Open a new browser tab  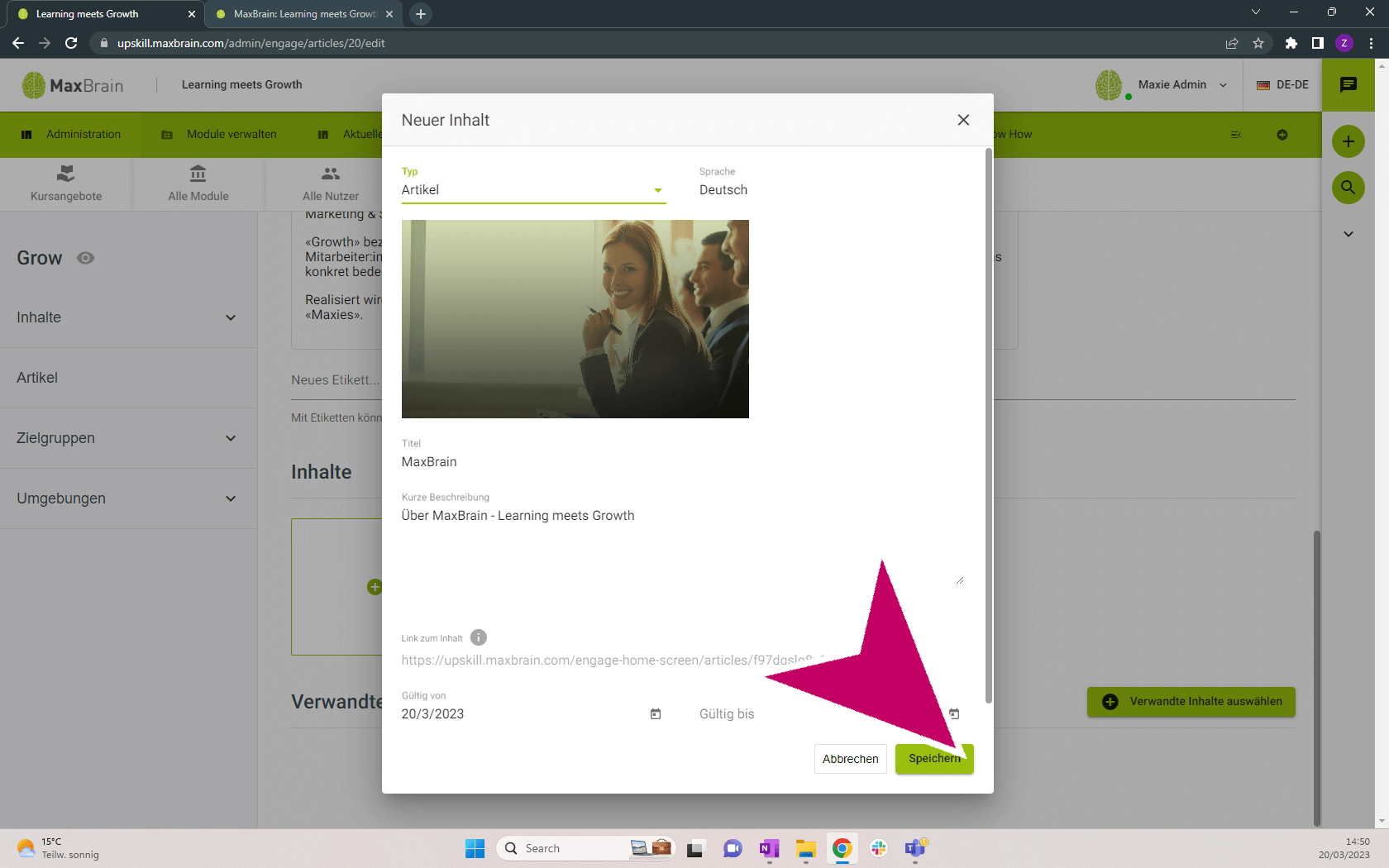pyautogui.click(x=421, y=14)
